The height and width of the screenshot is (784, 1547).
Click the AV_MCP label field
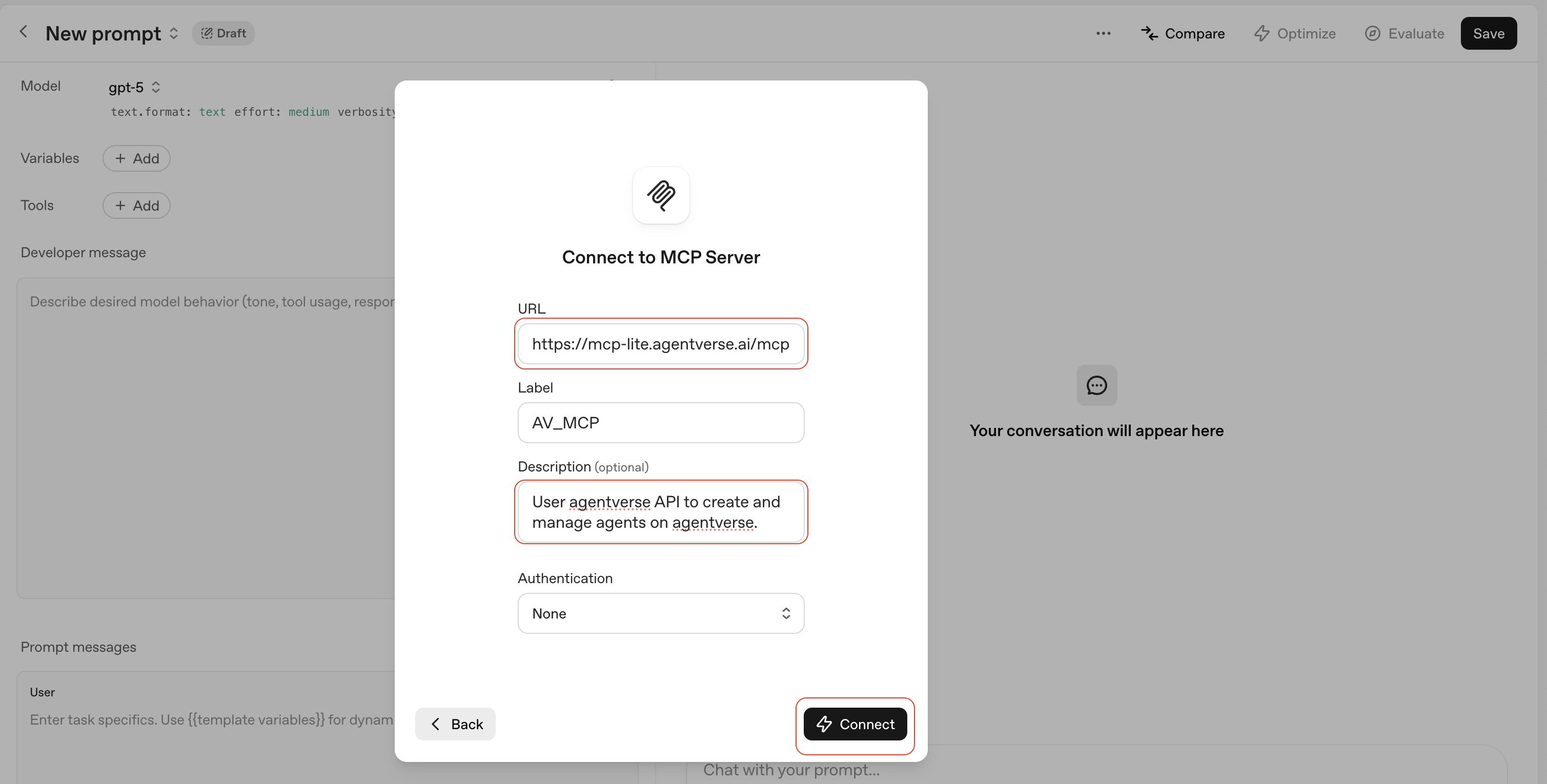pyautogui.click(x=661, y=423)
